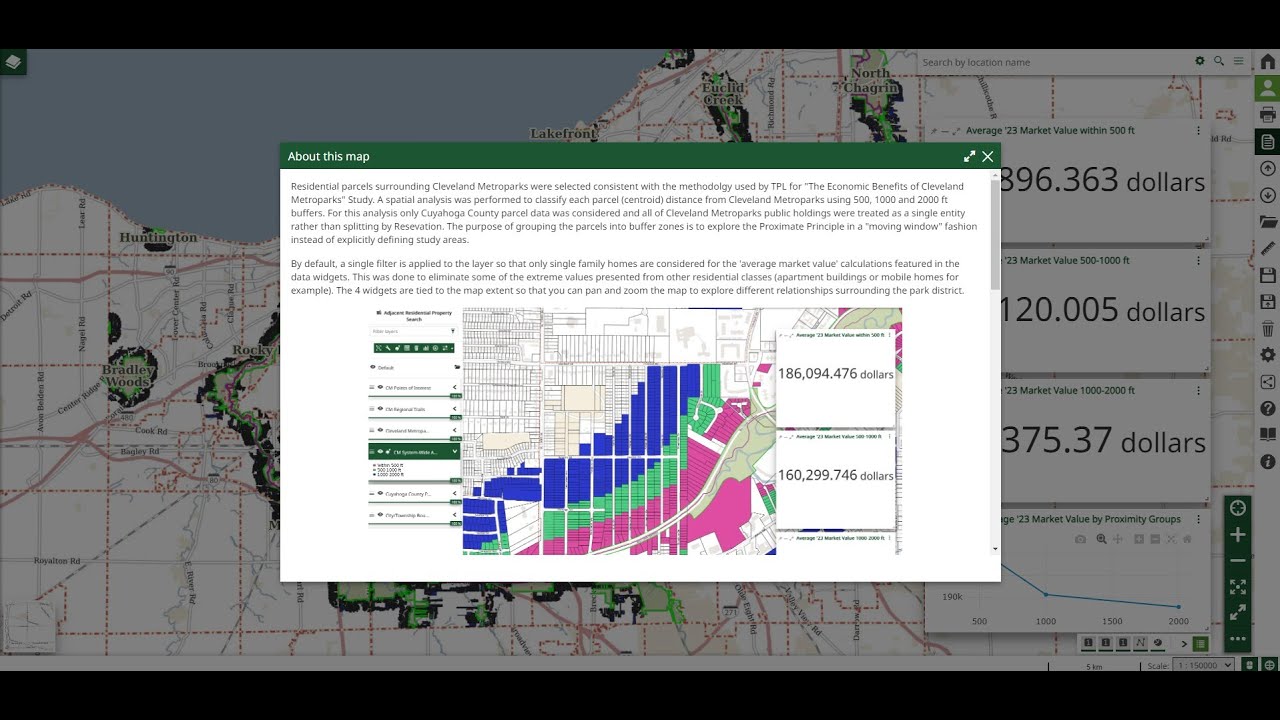Screen dimensions: 1280x720
Task: Click the download arrow-down circle icon
Action: pos(1267,195)
